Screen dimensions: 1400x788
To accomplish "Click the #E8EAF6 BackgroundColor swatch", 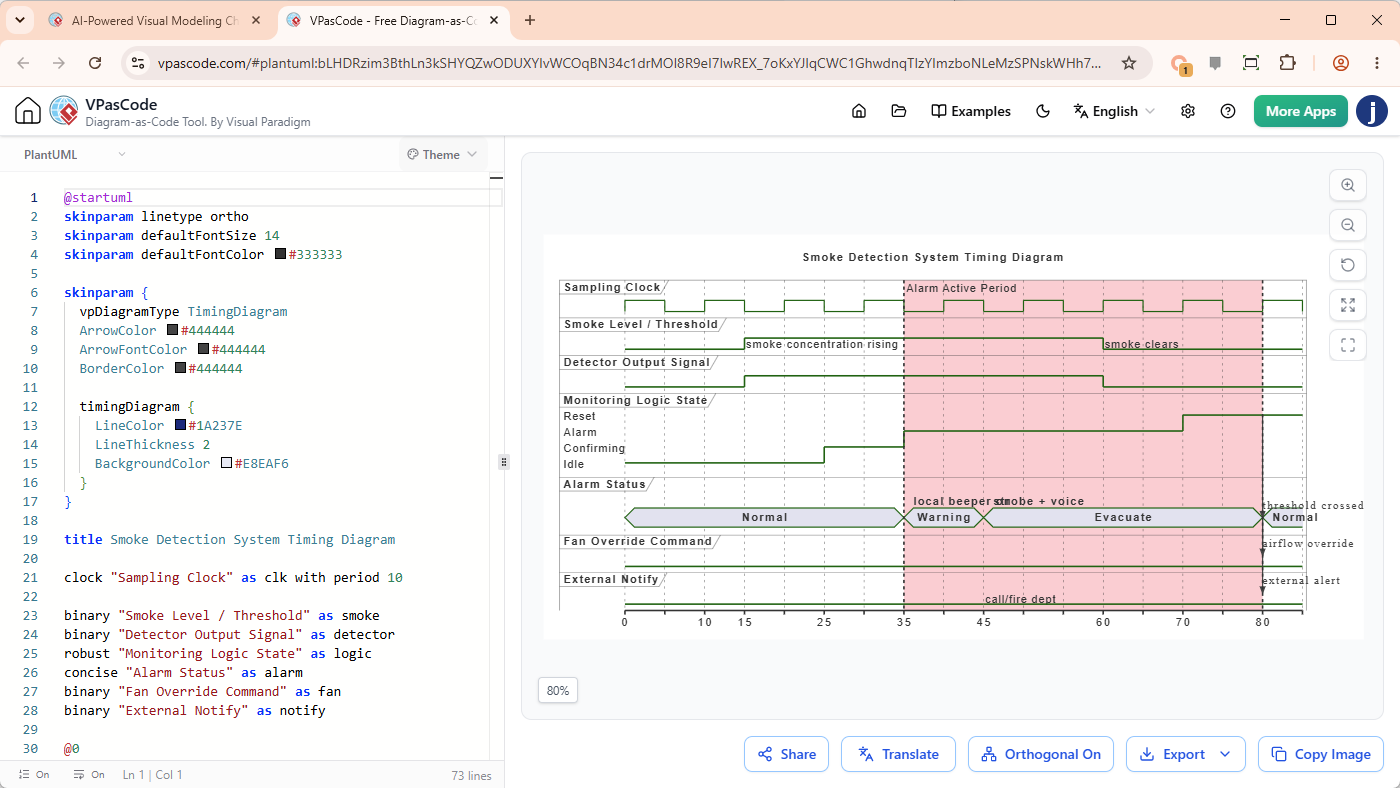I will (226, 464).
